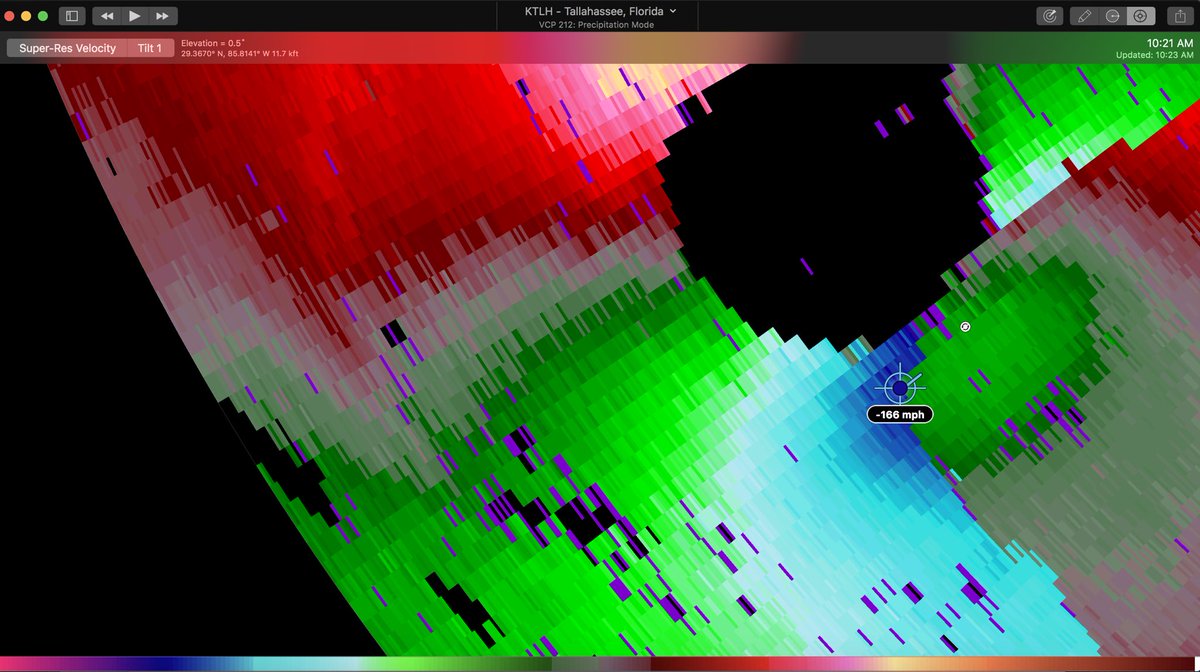Click the radar scope edit icon

click(1049, 16)
